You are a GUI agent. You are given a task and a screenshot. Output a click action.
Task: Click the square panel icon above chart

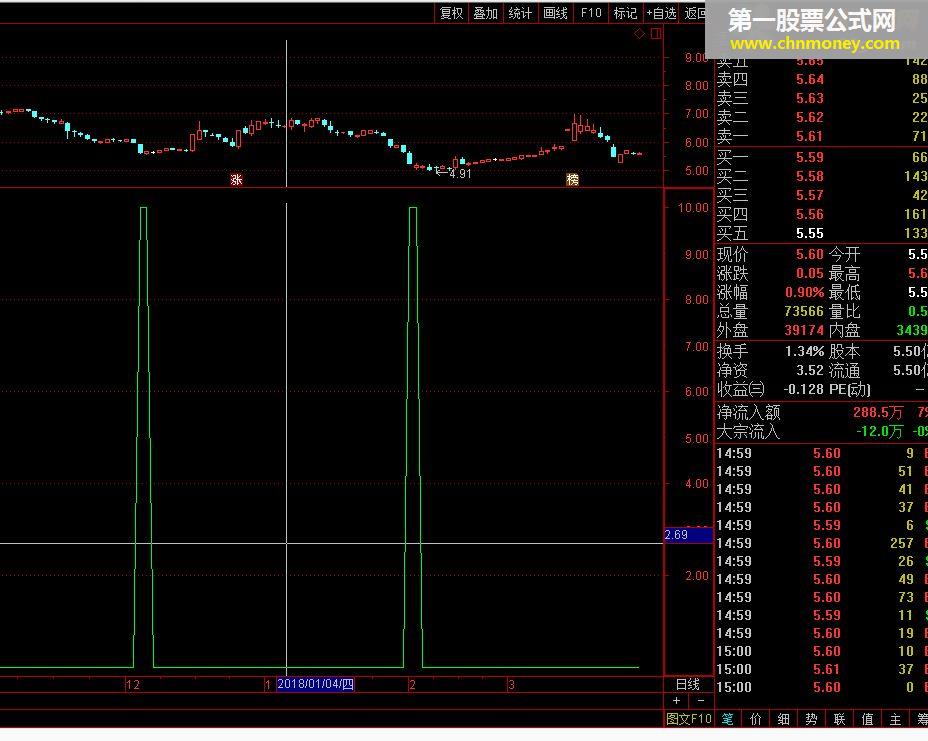pos(656,34)
